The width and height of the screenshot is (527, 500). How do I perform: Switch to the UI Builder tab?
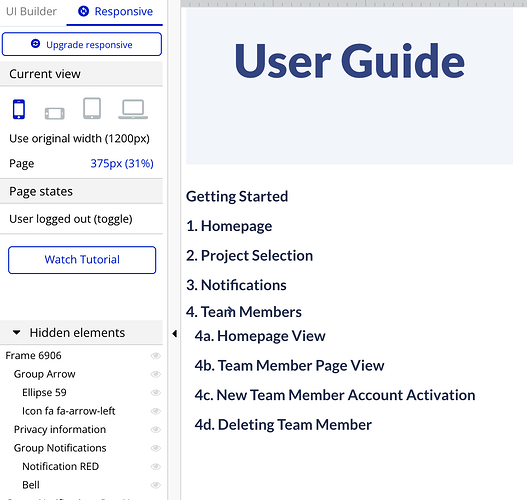pos(31,11)
